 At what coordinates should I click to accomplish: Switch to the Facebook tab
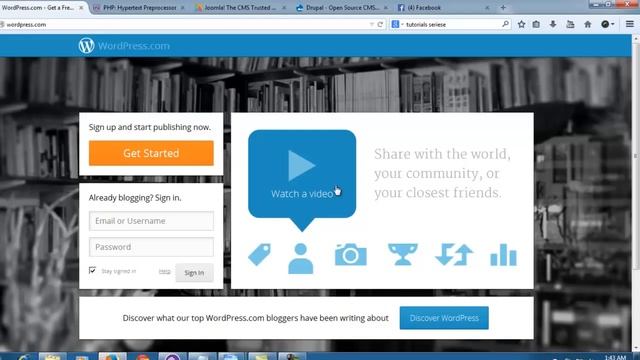(x=443, y=7)
